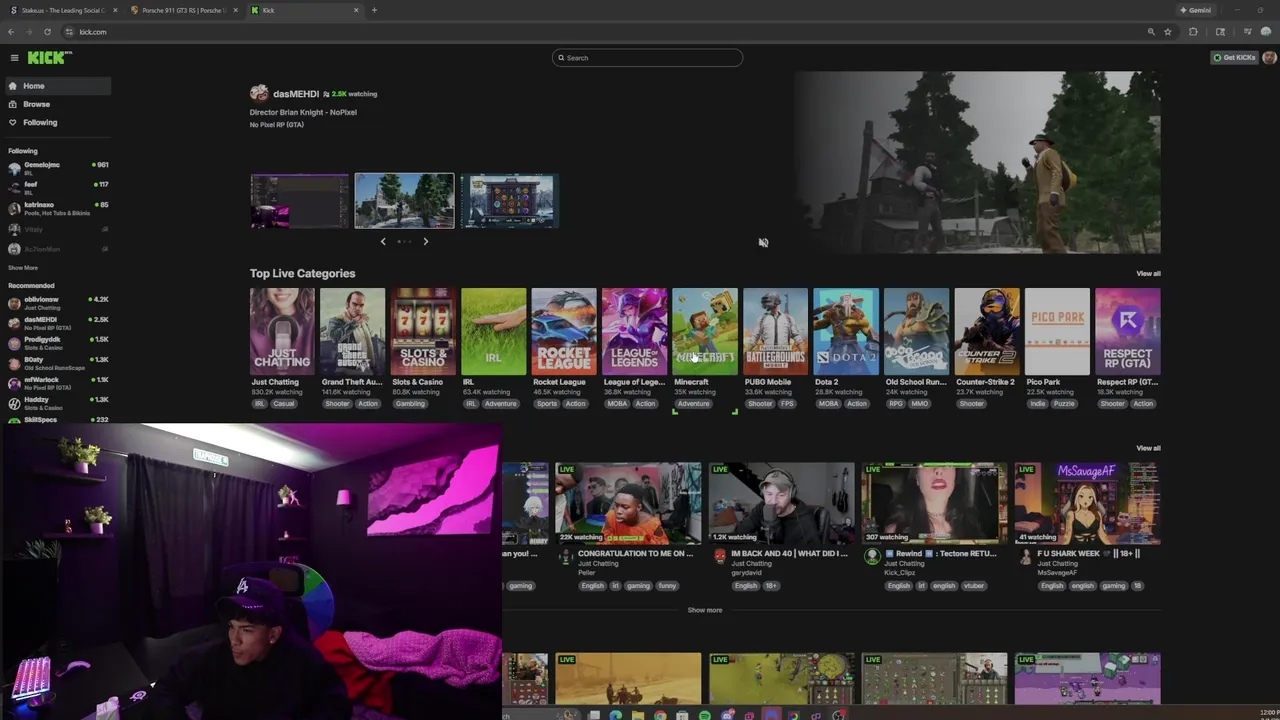Open Dota 2 category
Screen dimensions: 1280x720
pos(846,332)
